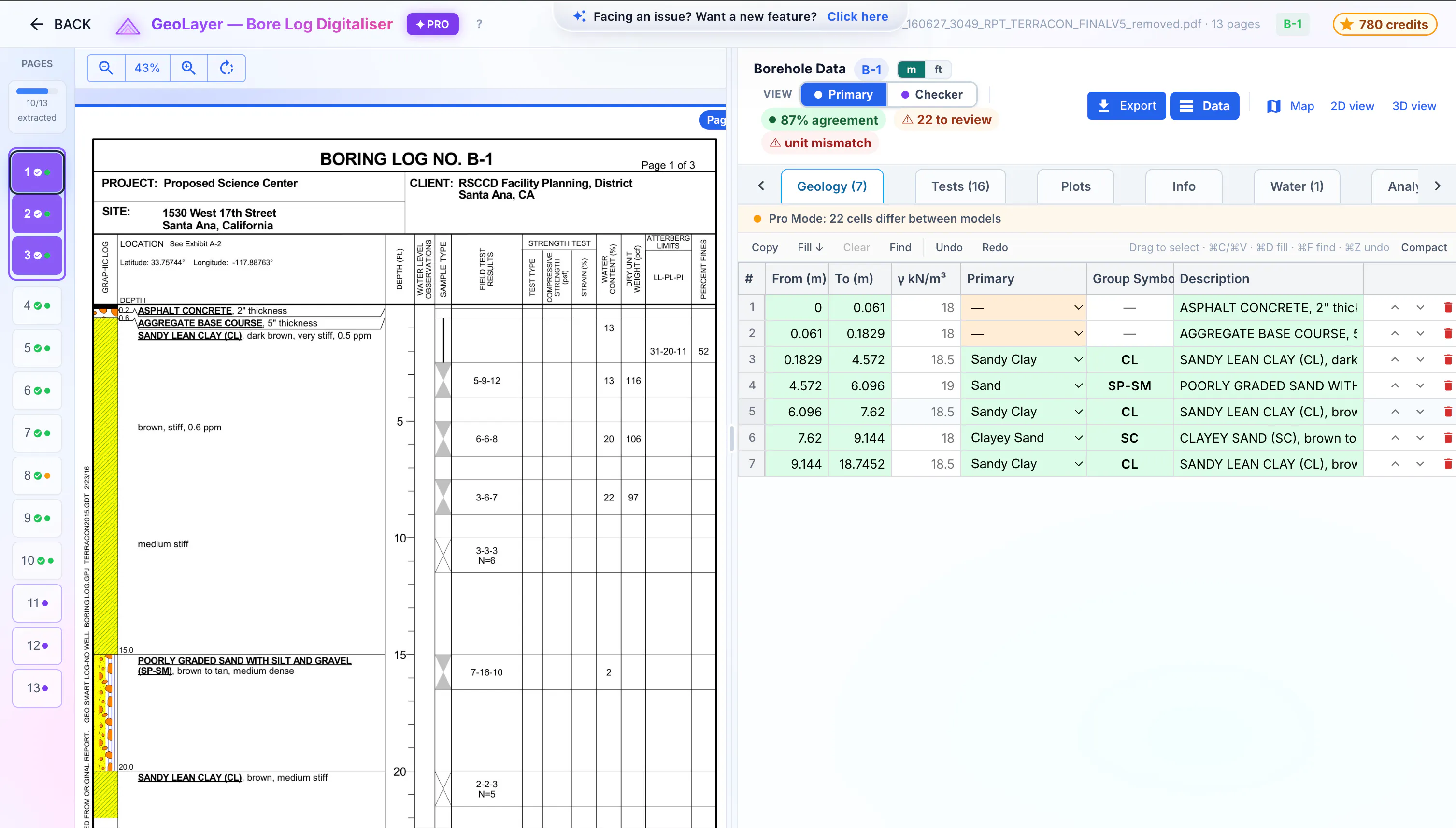Open Sandy Clay dropdown in row 5
Screen dimensions: 1456x828
click(1023, 412)
